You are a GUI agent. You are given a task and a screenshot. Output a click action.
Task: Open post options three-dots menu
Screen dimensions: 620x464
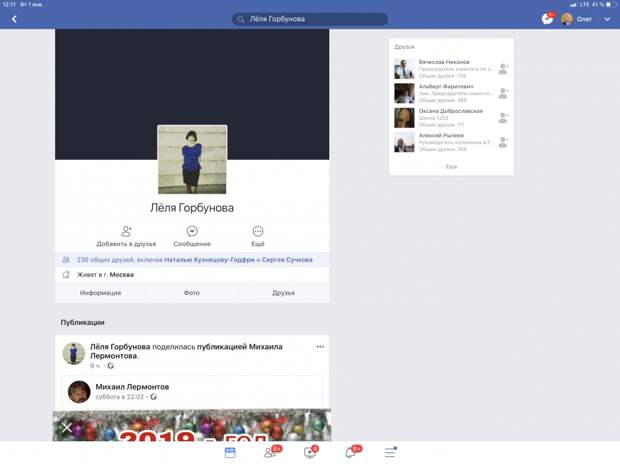[320, 347]
